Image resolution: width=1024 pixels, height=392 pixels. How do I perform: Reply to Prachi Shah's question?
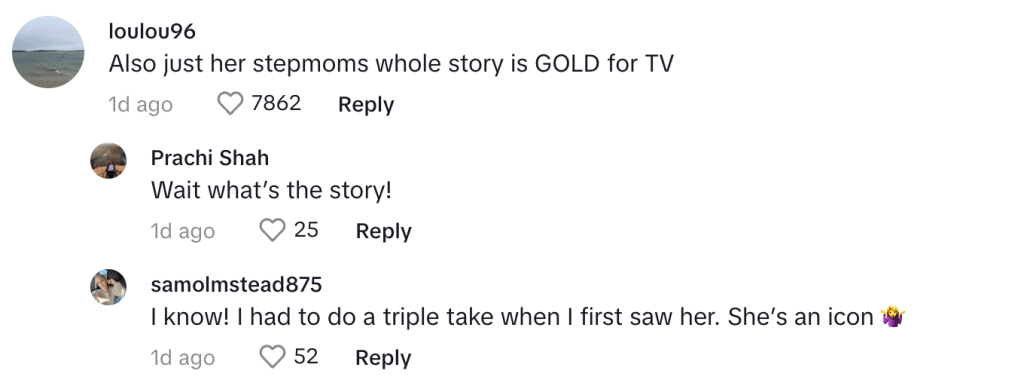click(x=383, y=231)
